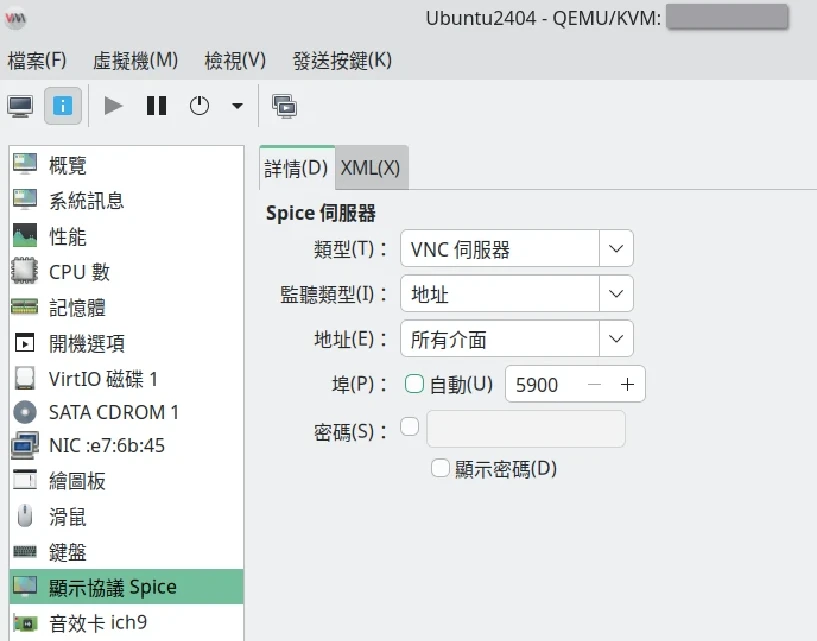This screenshot has width=817, height=641.
Task: Increase the port number with plus button
Action: pos(627,385)
